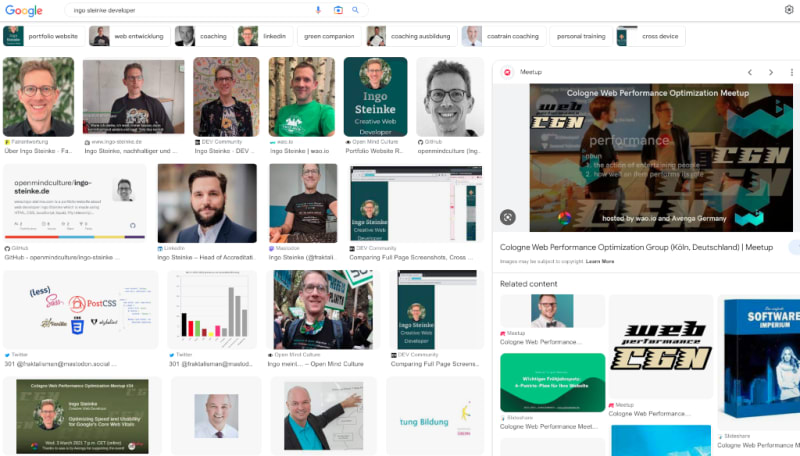
Task: Open 'Cologne Web Performance Optimization Group' title link
Action: (x=636, y=247)
